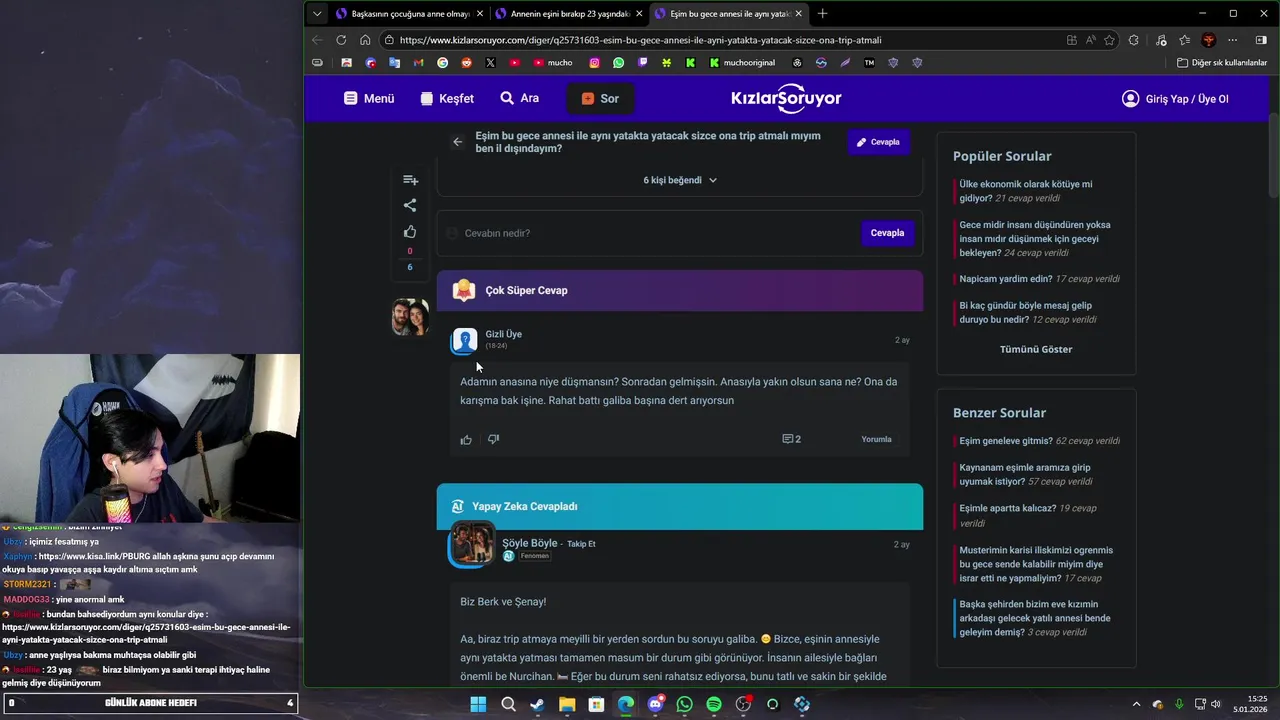Click the orange Sor ask button
The image size is (1280, 720).
(x=600, y=98)
